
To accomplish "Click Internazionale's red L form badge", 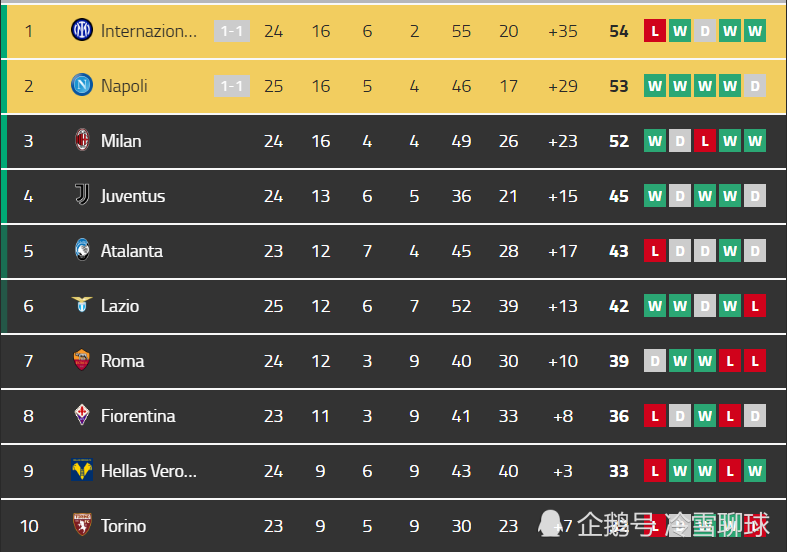I will 654,31.
